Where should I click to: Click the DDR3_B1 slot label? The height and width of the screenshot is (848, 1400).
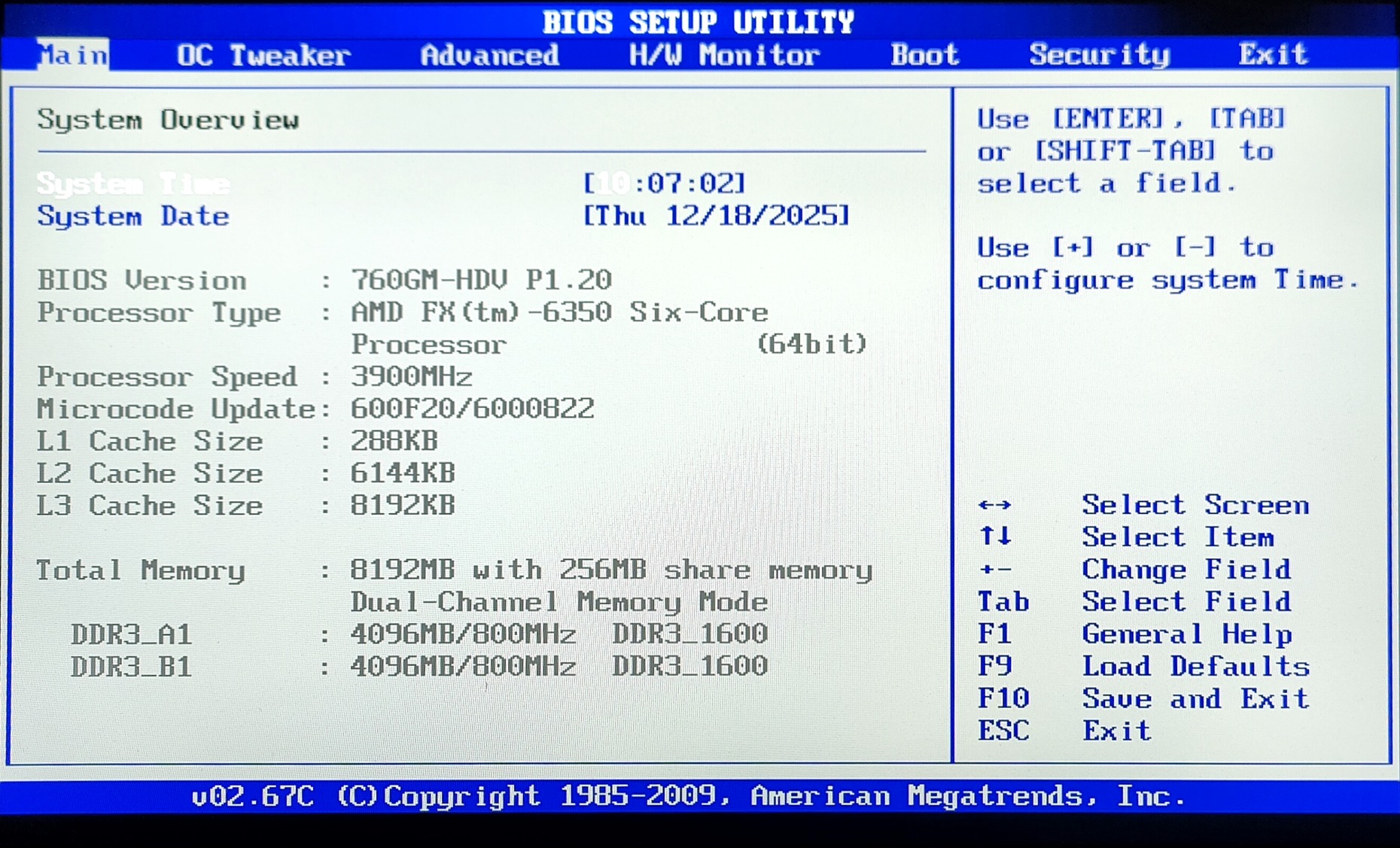(x=132, y=667)
